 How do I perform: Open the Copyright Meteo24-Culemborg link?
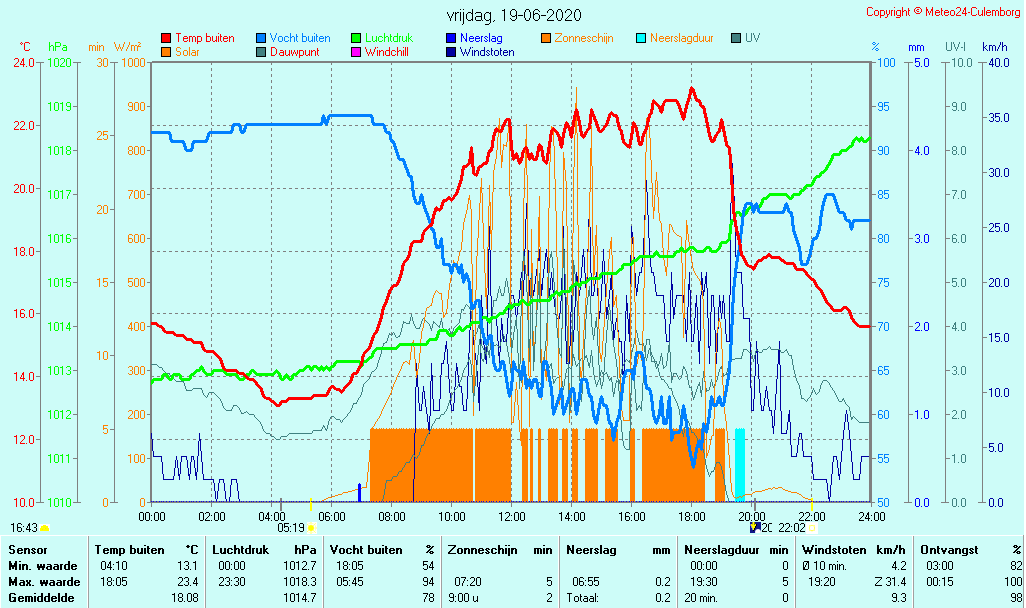click(x=943, y=12)
